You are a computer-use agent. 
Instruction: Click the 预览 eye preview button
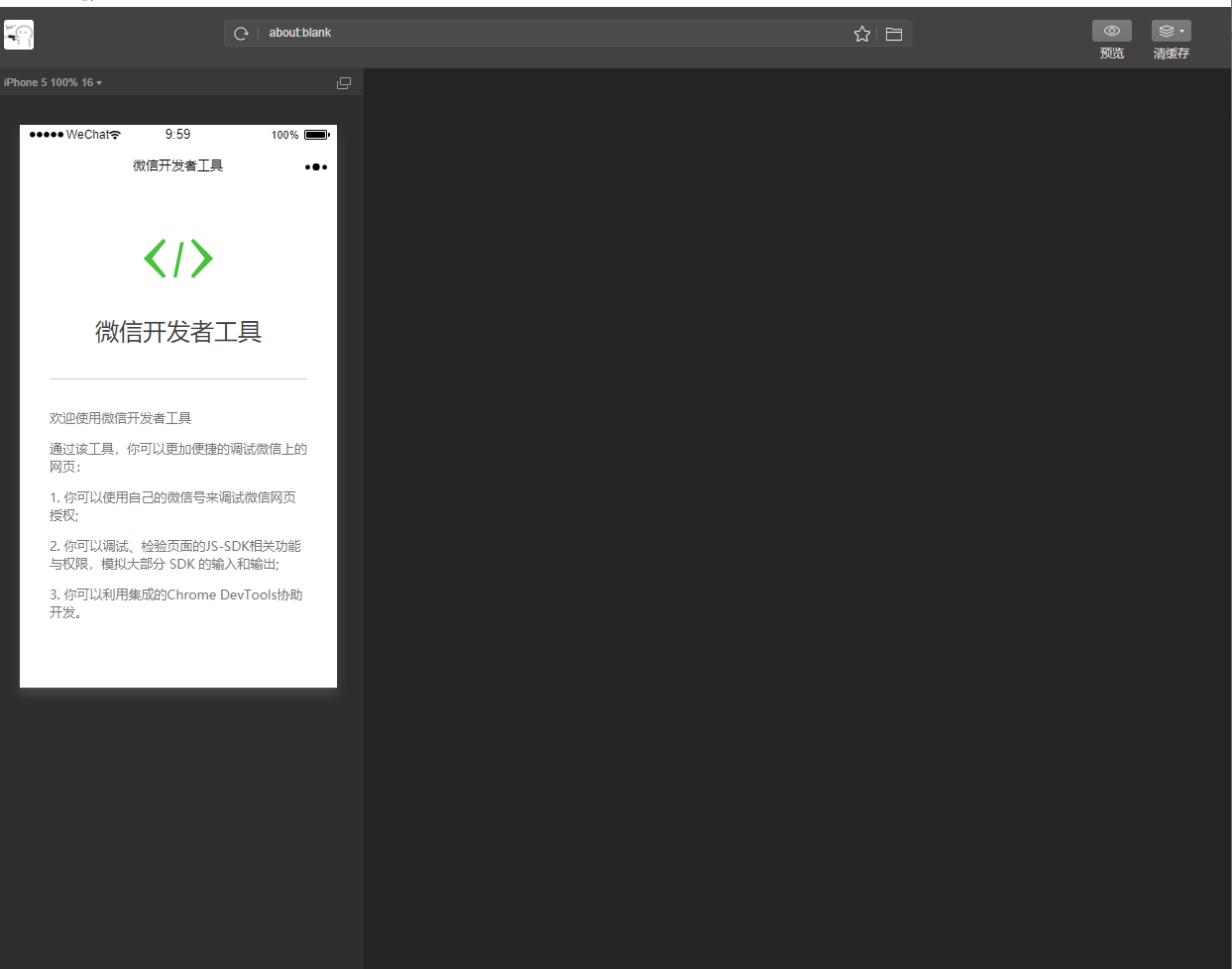point(1112,31)
